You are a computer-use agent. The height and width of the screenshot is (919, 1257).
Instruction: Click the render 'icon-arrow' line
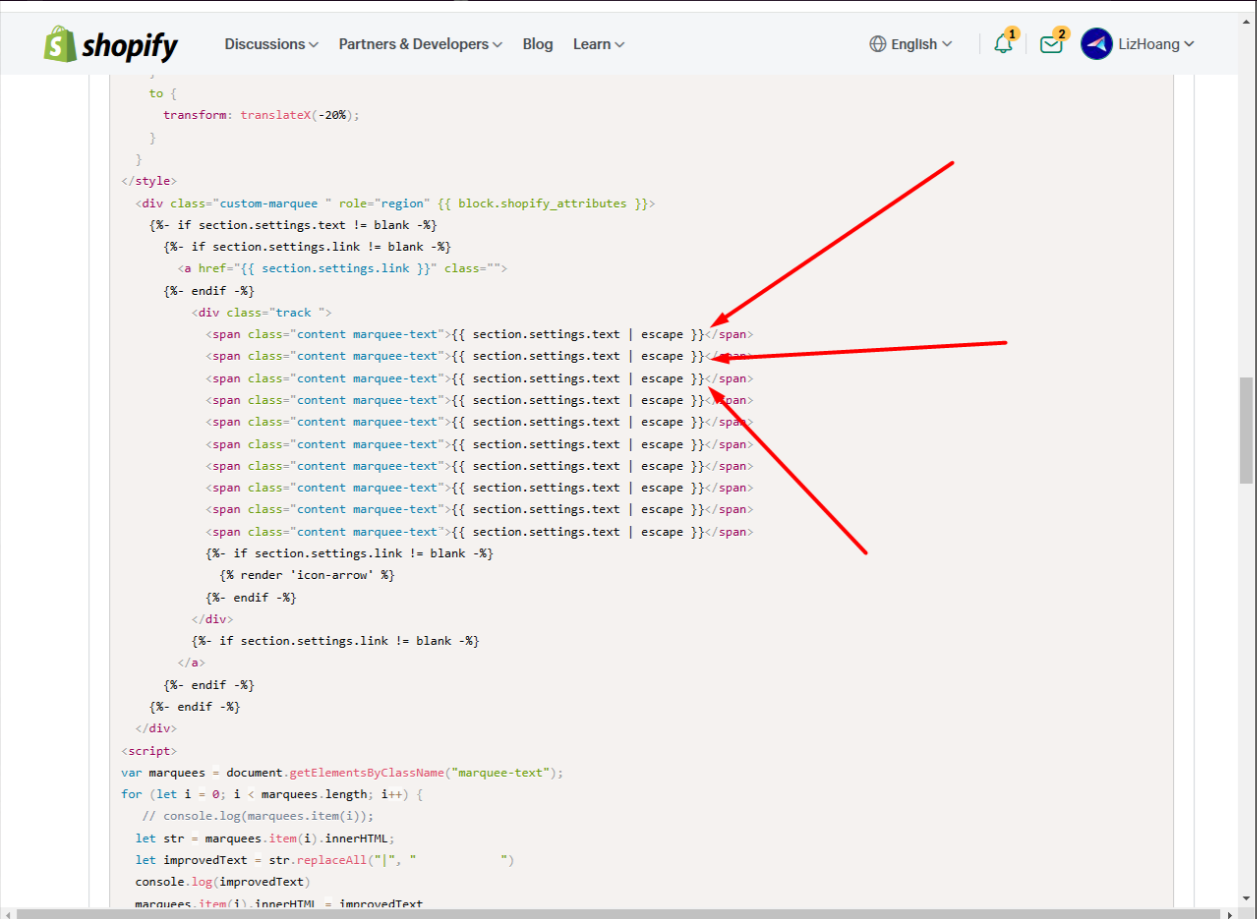pos(307,575)
